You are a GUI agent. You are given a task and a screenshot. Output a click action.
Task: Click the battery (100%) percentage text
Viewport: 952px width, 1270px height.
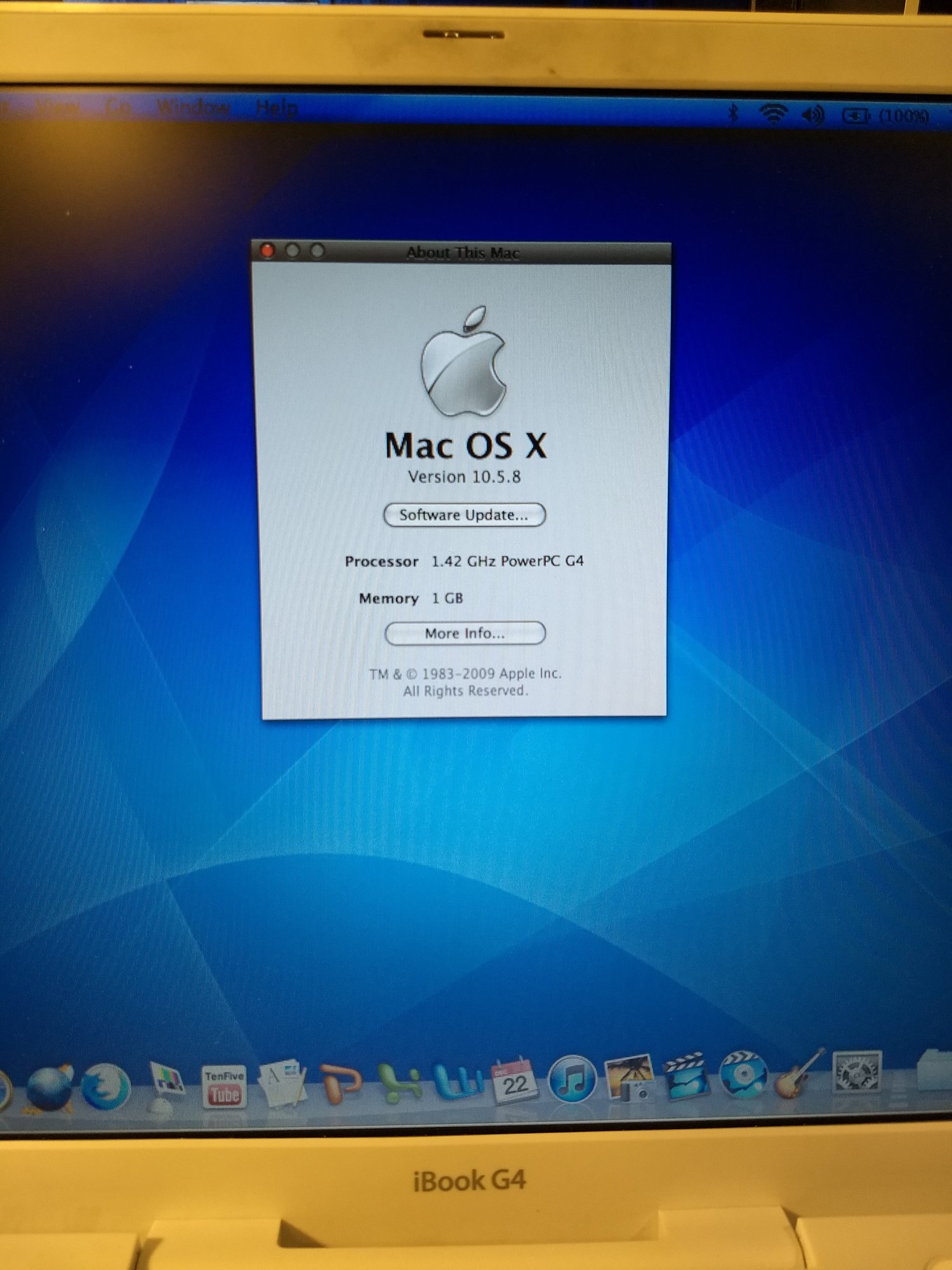904,116
